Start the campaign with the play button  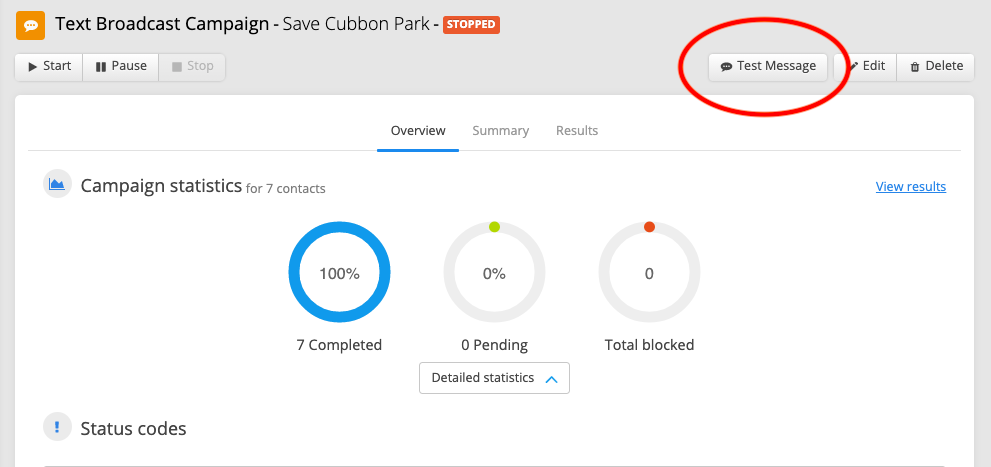point(49,66)
